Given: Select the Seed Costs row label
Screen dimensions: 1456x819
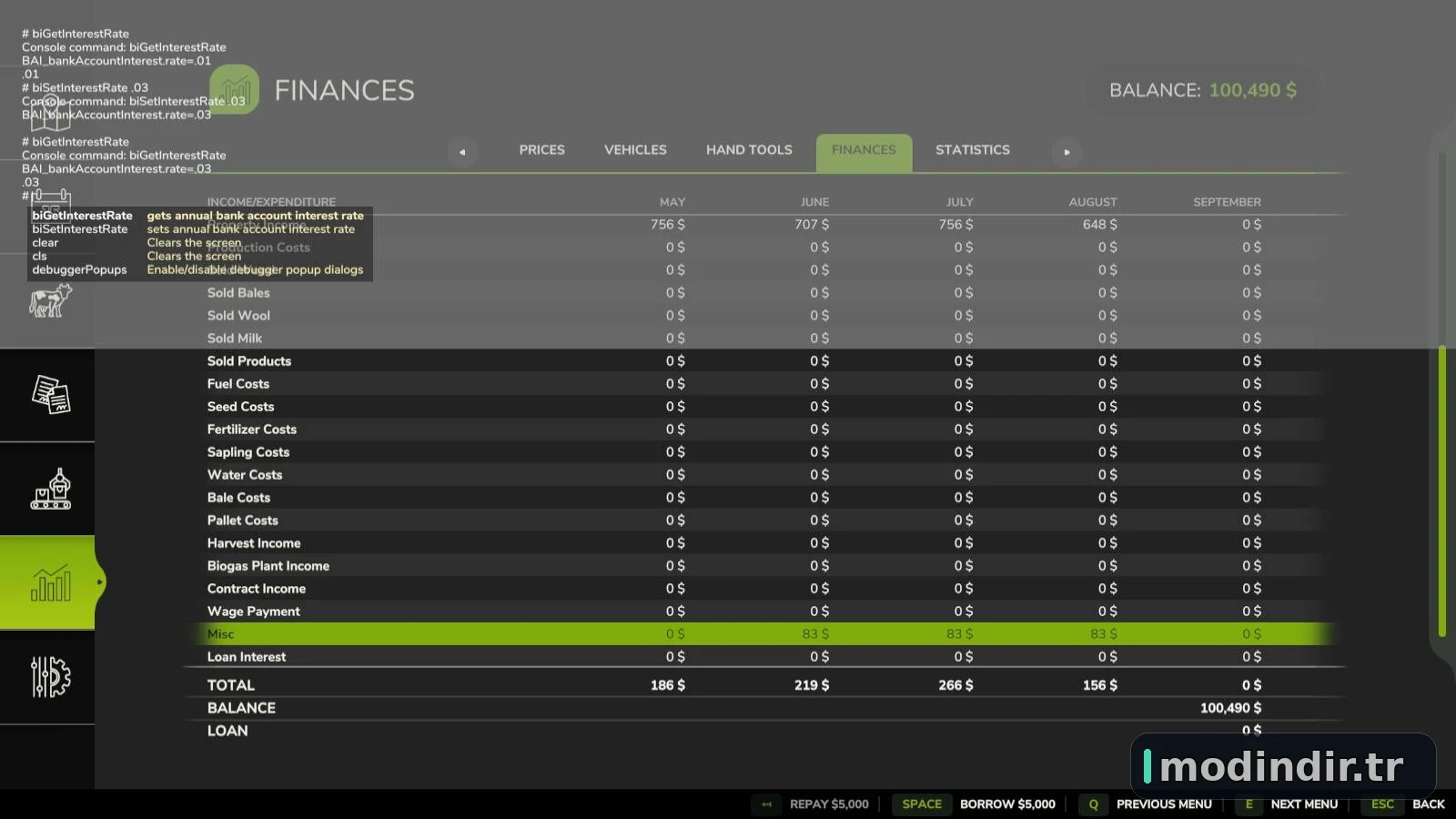Looking at the screenshot, I should (240, 407).
